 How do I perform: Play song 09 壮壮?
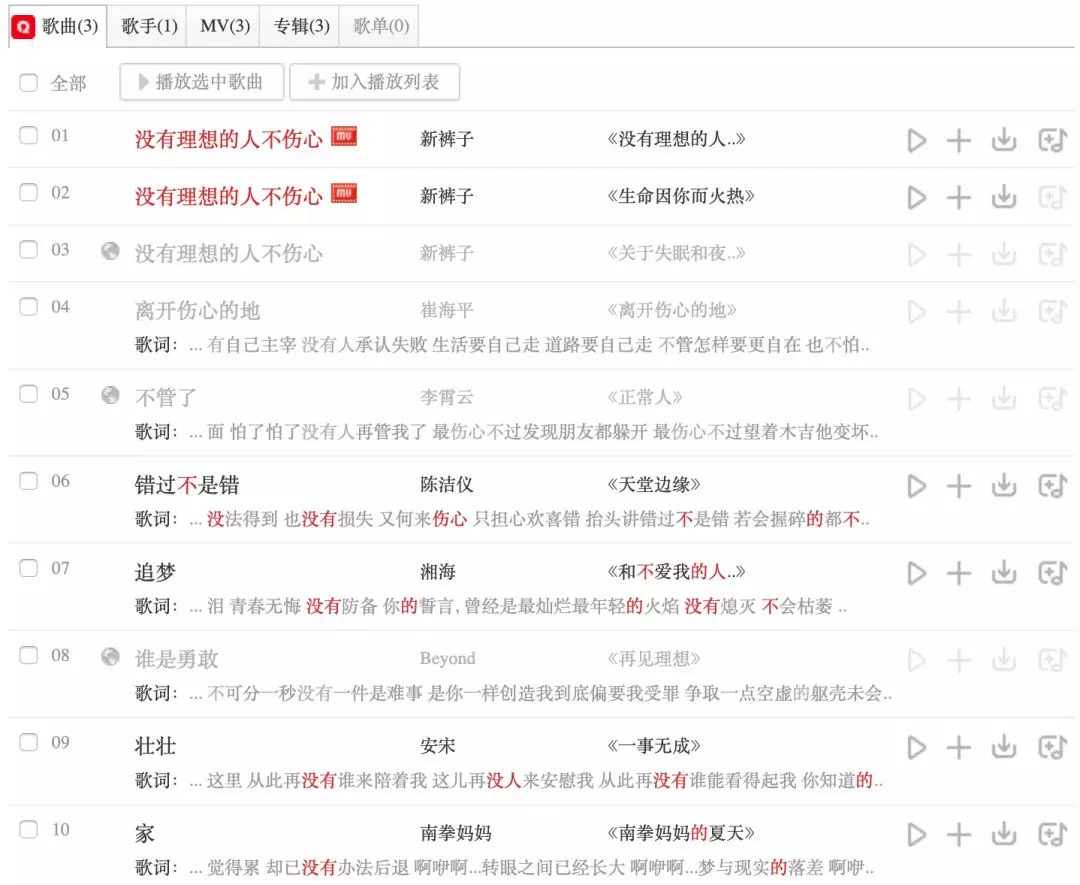[x=916, y=747]
